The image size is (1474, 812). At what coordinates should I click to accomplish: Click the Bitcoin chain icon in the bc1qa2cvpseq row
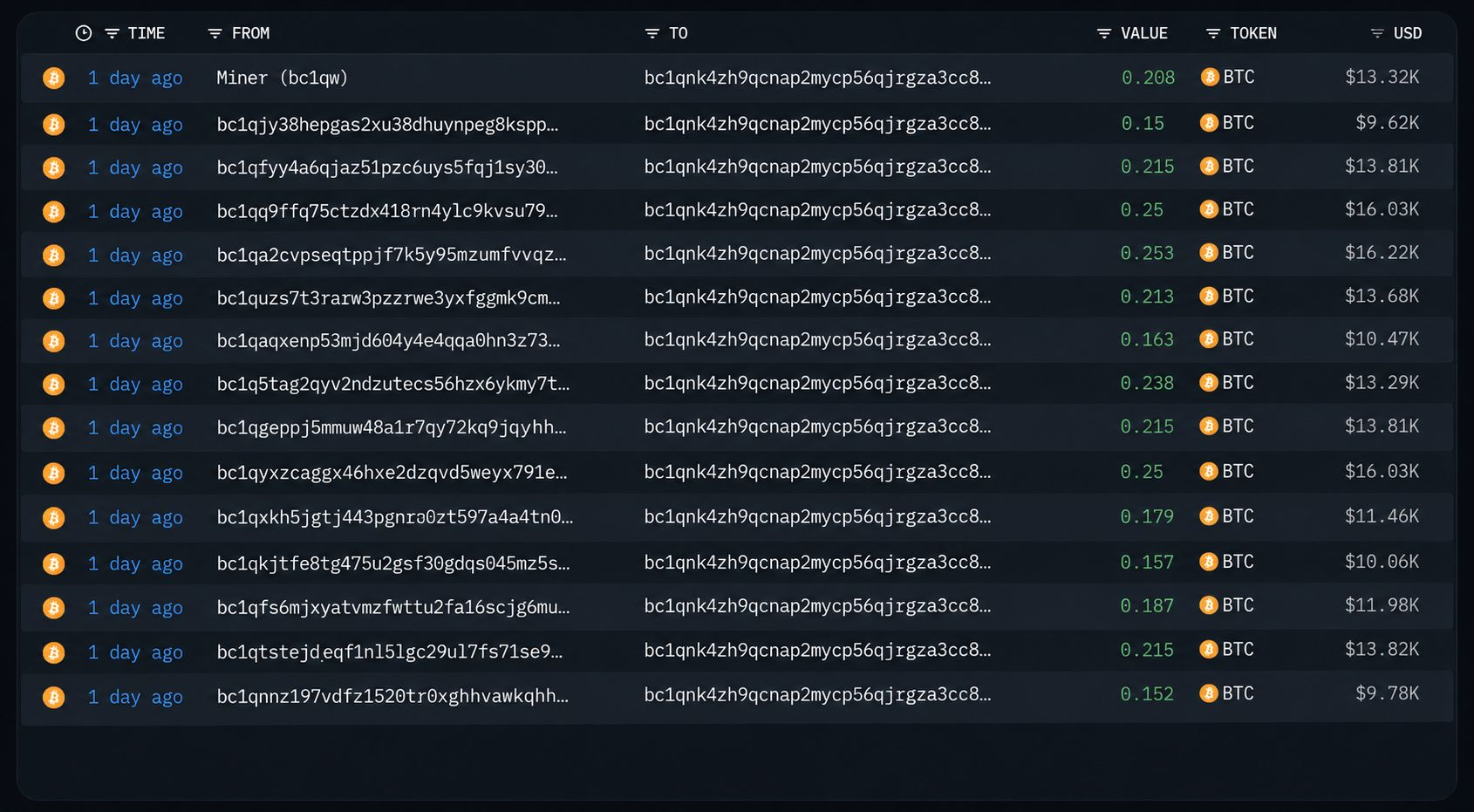54,255
